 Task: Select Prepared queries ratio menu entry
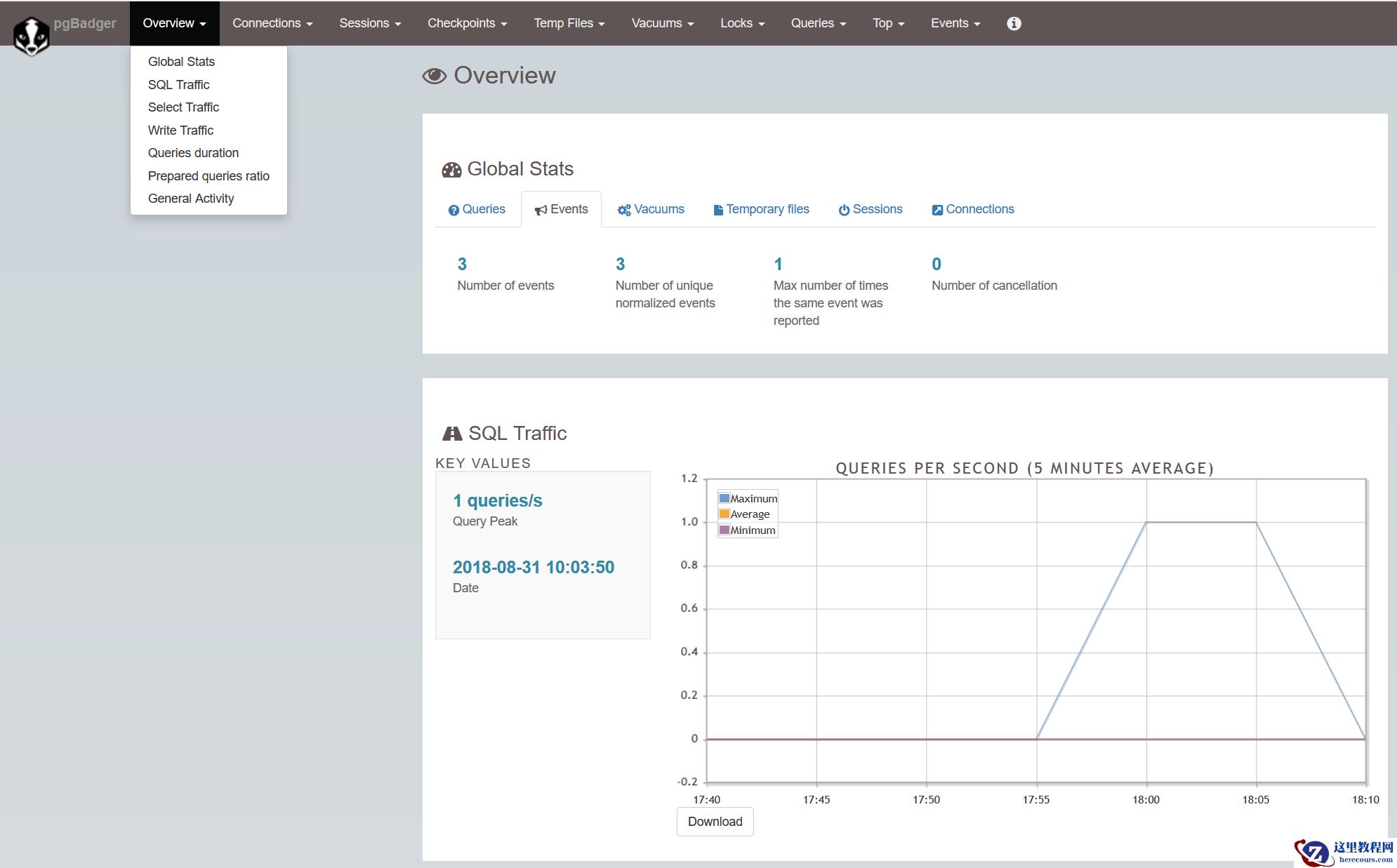(208, 175)
